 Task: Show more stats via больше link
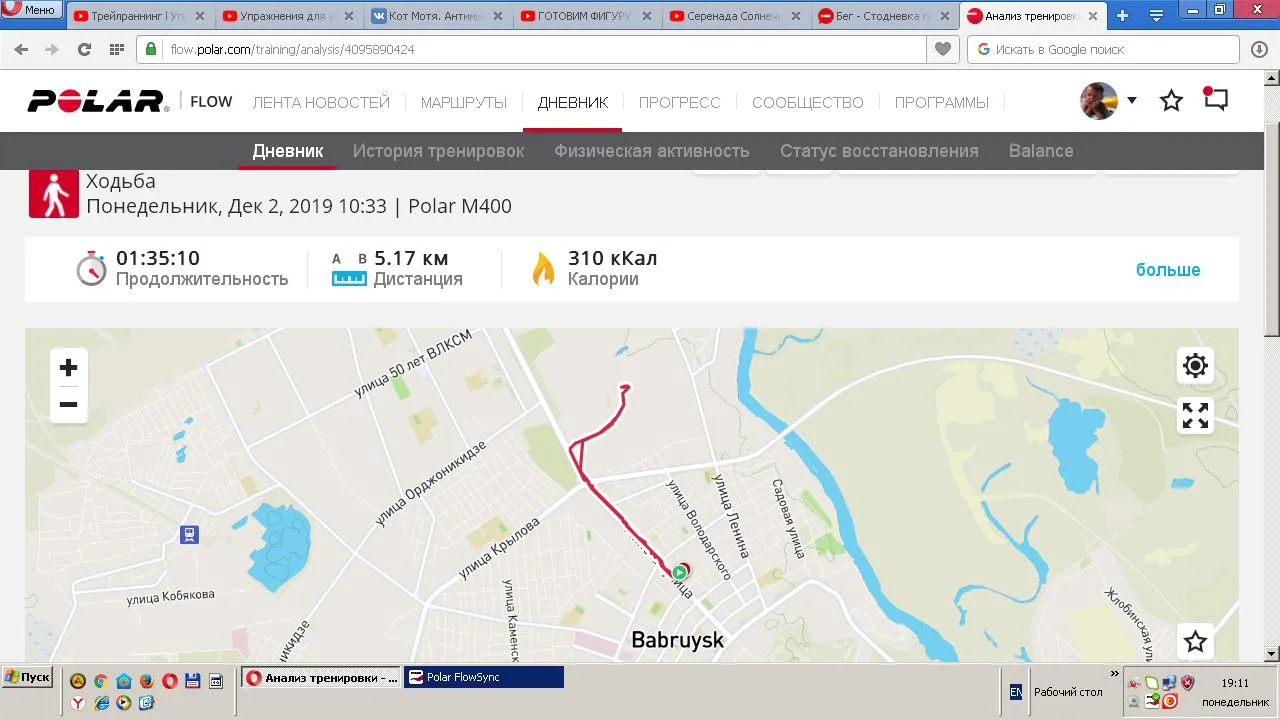1168,270
